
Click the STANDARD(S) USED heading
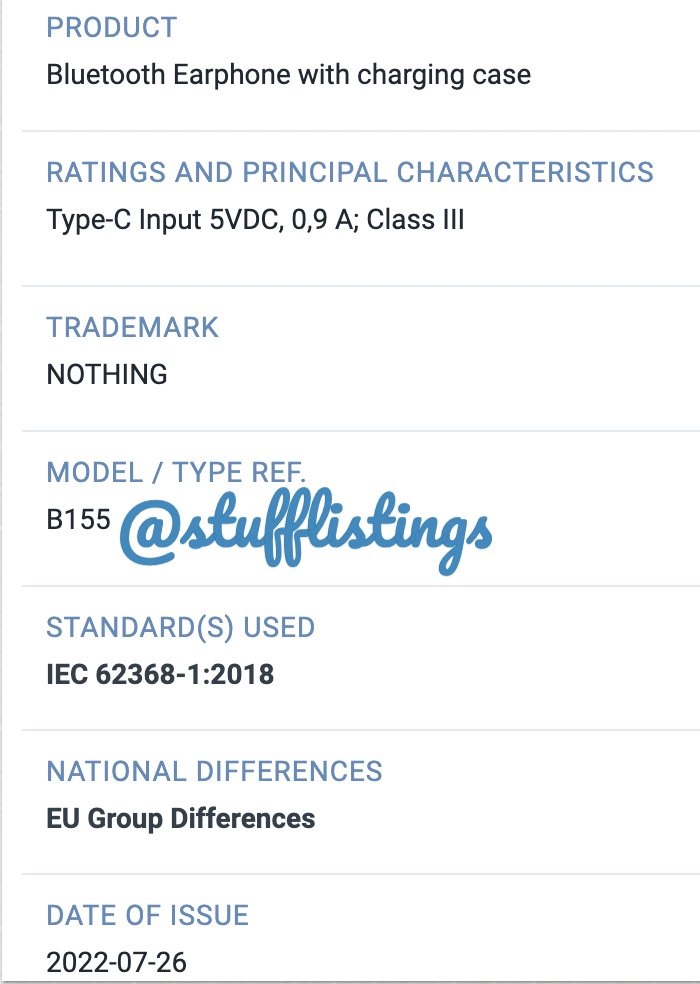[x=181, y=628]
